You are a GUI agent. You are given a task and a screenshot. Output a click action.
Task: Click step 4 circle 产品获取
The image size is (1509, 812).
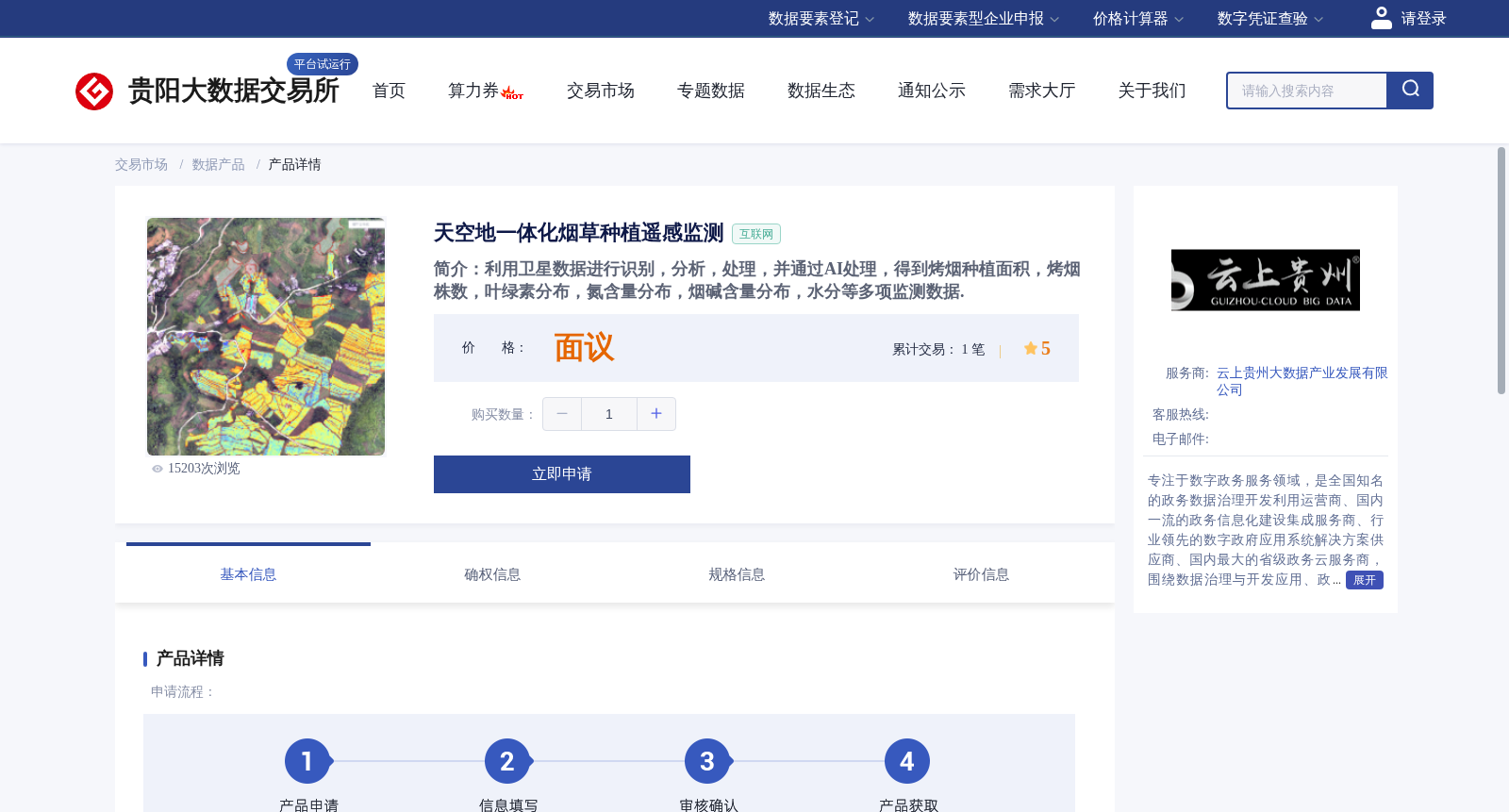click(x=907, y=761)
